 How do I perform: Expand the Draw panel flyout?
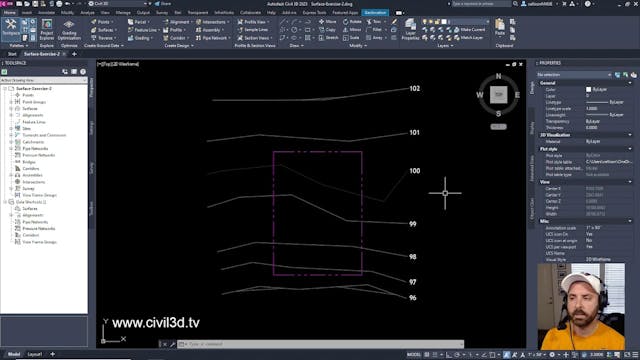(297, 46)
